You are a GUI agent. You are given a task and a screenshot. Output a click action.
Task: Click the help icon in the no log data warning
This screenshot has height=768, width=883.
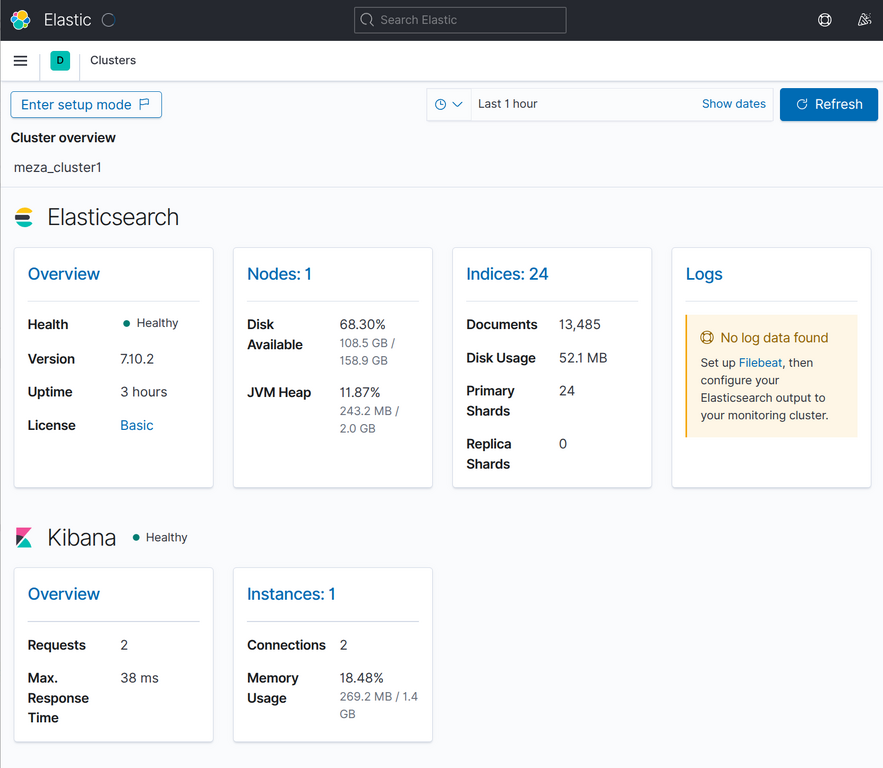706,338
